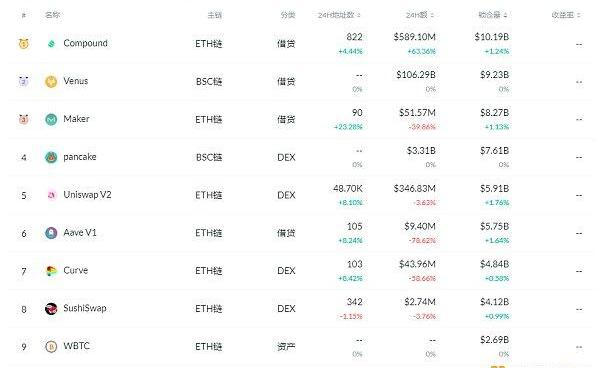Click the WBTC bitcoin logo icon

51,347
